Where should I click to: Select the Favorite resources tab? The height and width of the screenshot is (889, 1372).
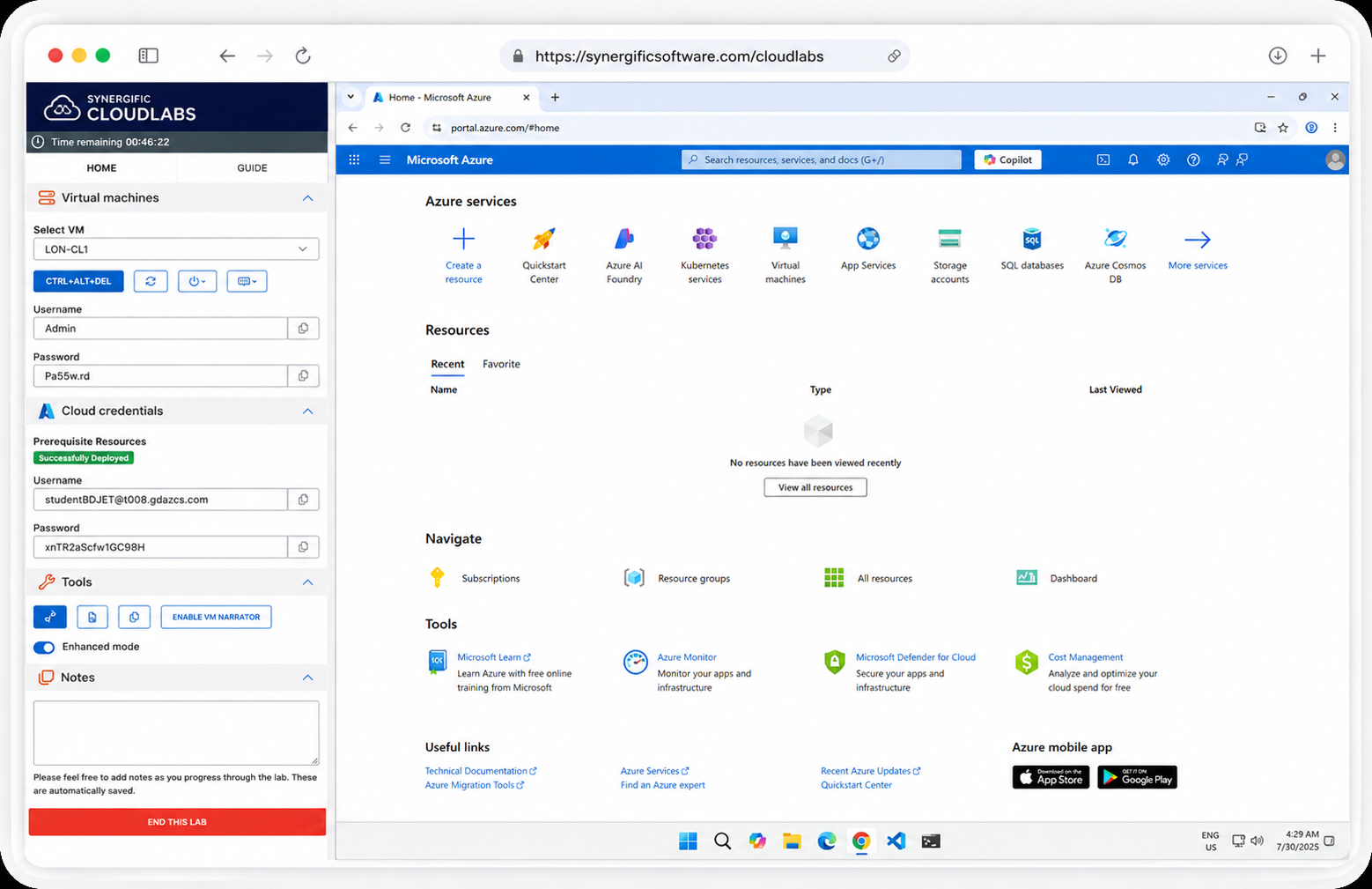(501, 364)
